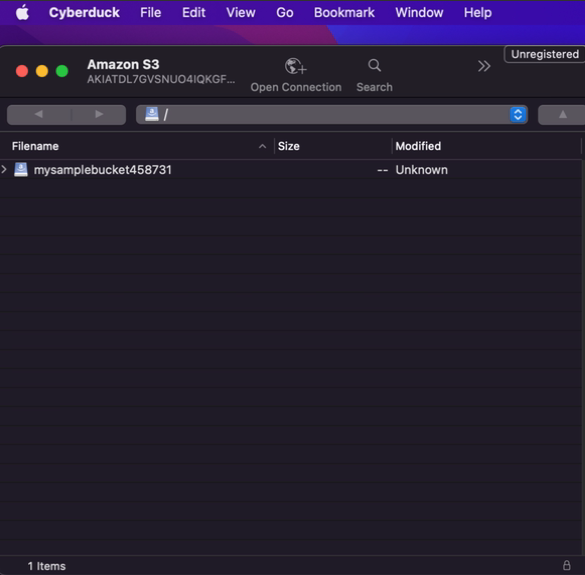Show hidden toolbar items via double chevron
Image resolution: width=585 pixels, height=575 pixels.
pos(484,66)
